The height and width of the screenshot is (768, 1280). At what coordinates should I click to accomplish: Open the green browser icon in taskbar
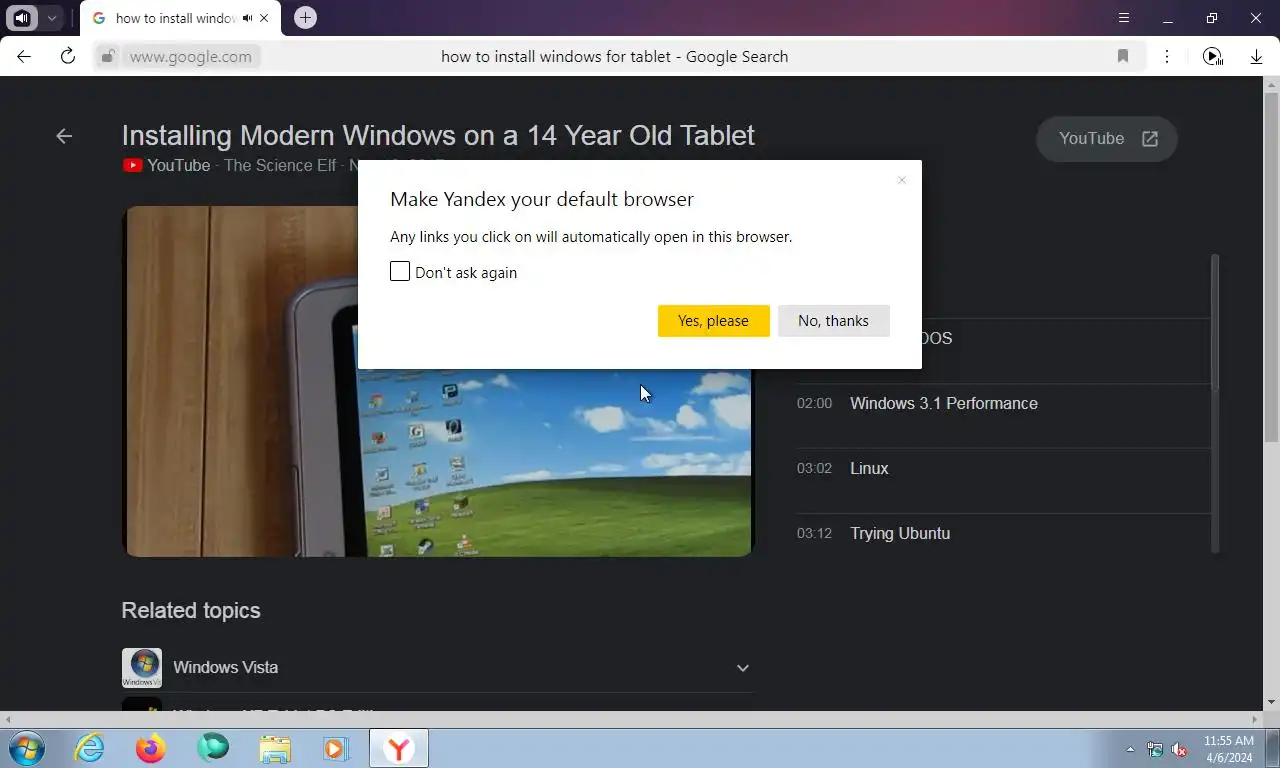(213, 747)
